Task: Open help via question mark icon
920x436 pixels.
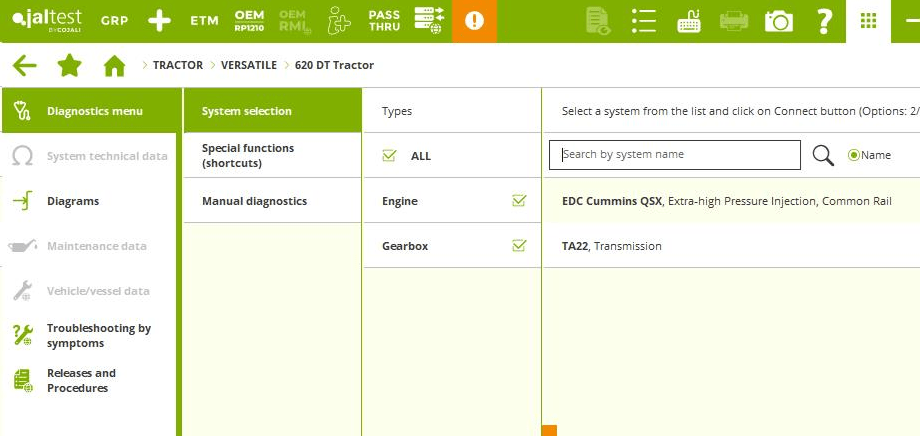Action: point(824,21)
